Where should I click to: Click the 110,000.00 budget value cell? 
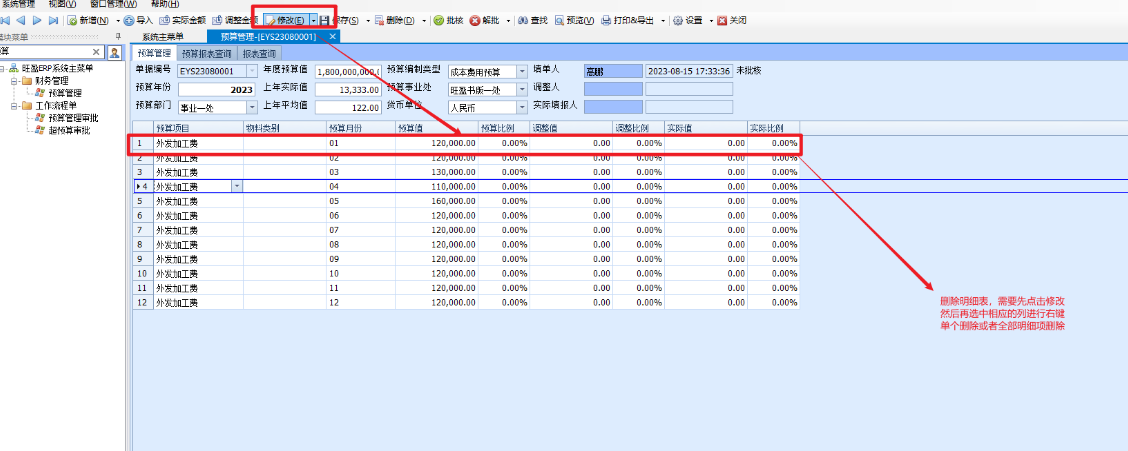[436, 186]
